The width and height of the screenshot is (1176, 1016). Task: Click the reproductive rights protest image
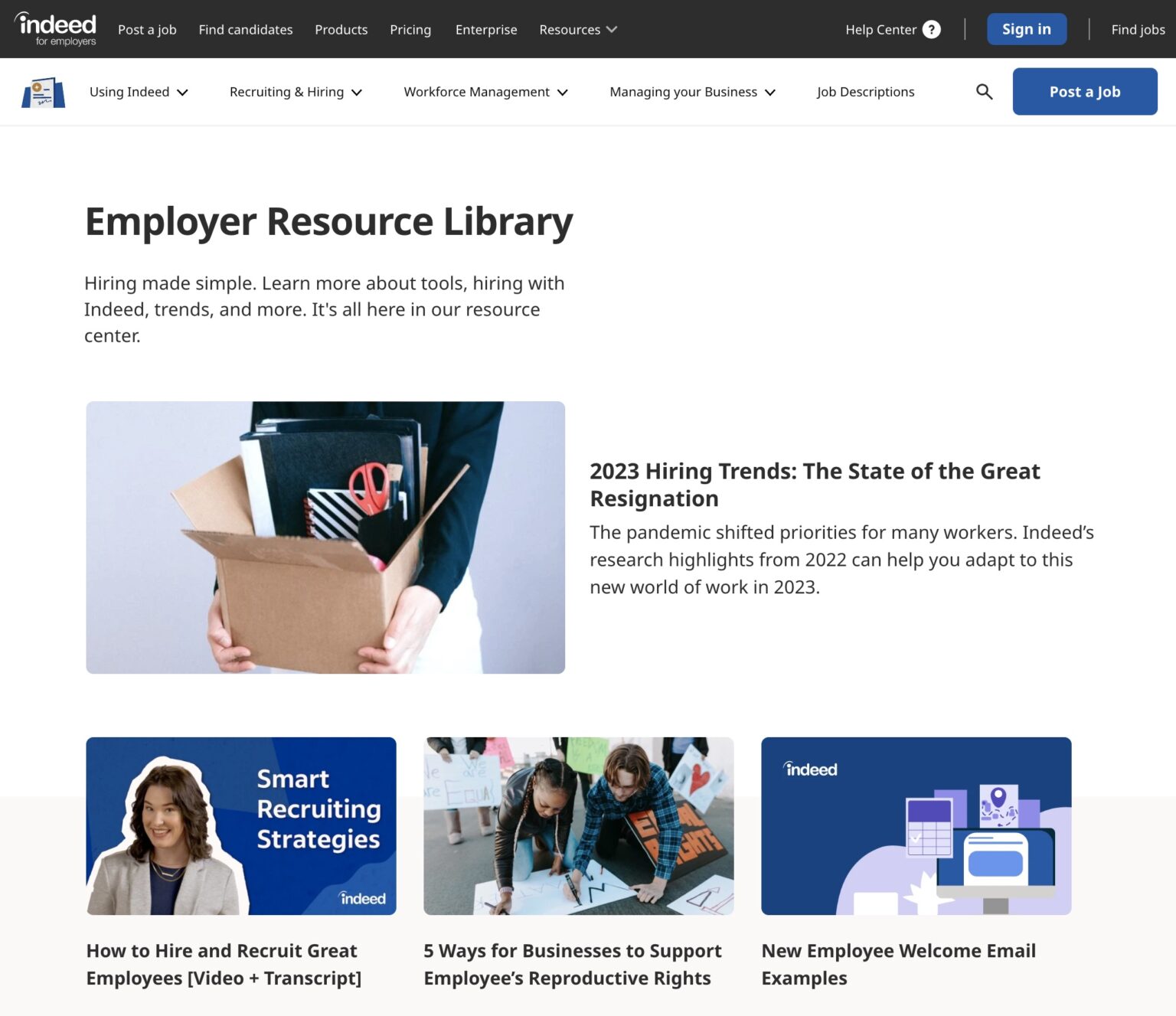pos(578,827)
